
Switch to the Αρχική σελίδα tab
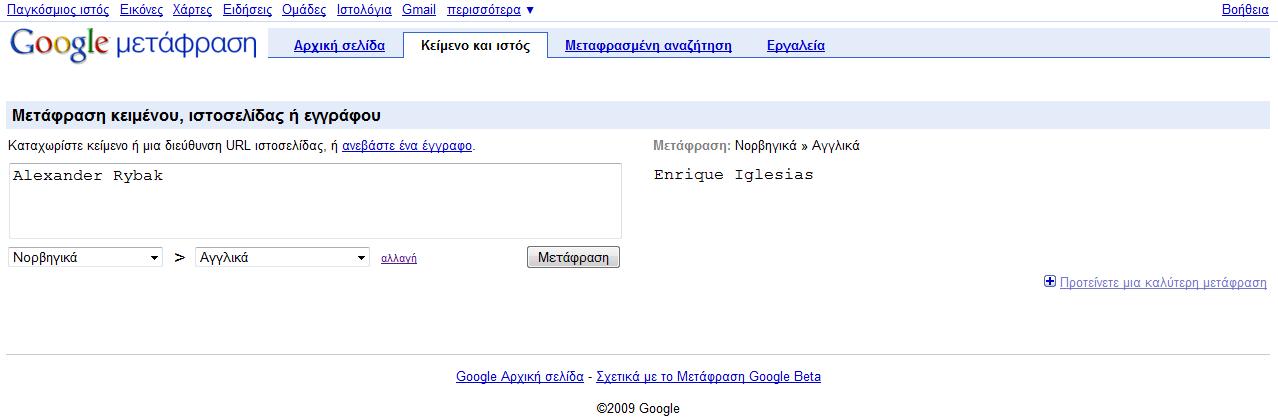coord(339,45)
